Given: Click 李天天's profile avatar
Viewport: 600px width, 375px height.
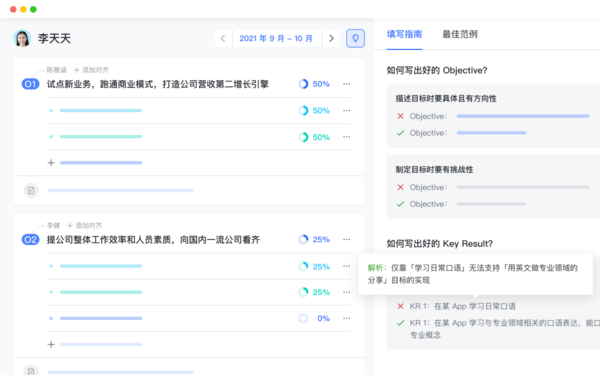Looking at the screenshot, I should point(22,38).
